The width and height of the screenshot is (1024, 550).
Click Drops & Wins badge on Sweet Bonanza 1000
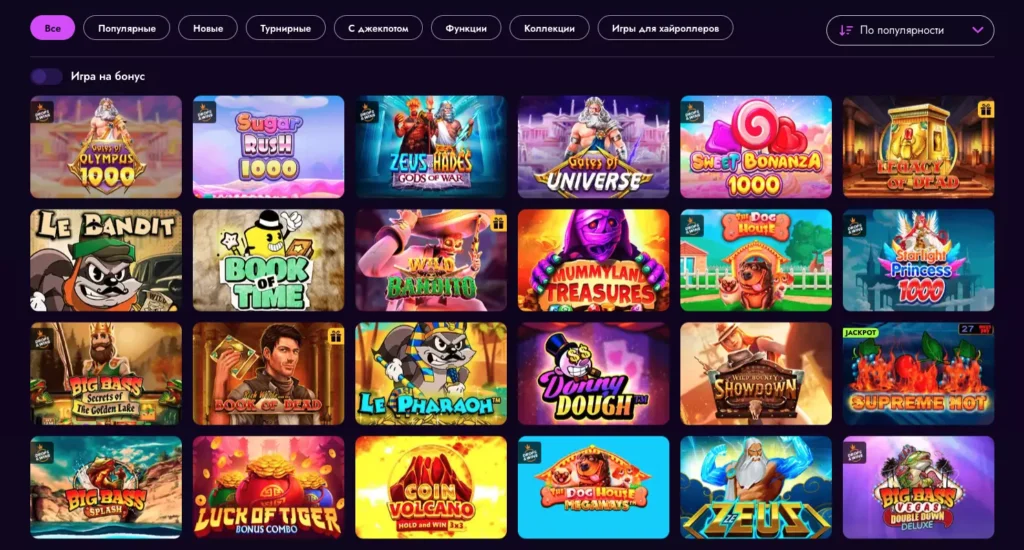(693, 112)
